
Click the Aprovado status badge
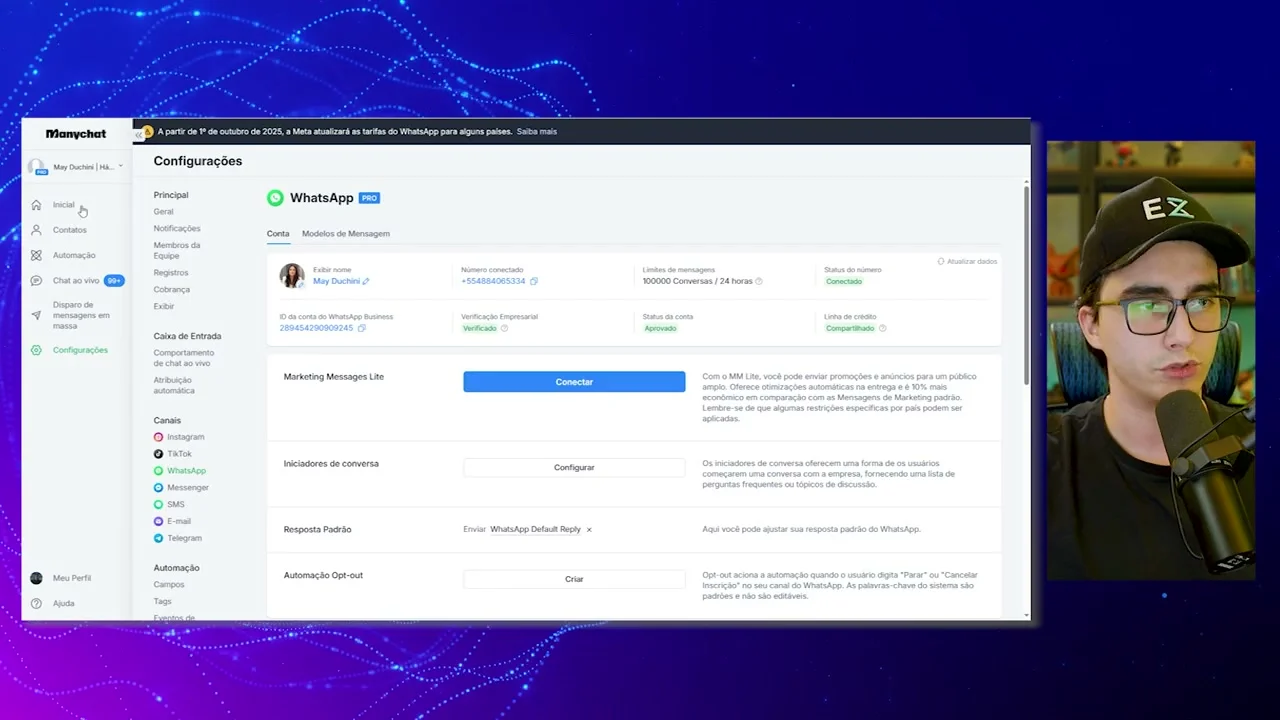(x=660, y=328)
